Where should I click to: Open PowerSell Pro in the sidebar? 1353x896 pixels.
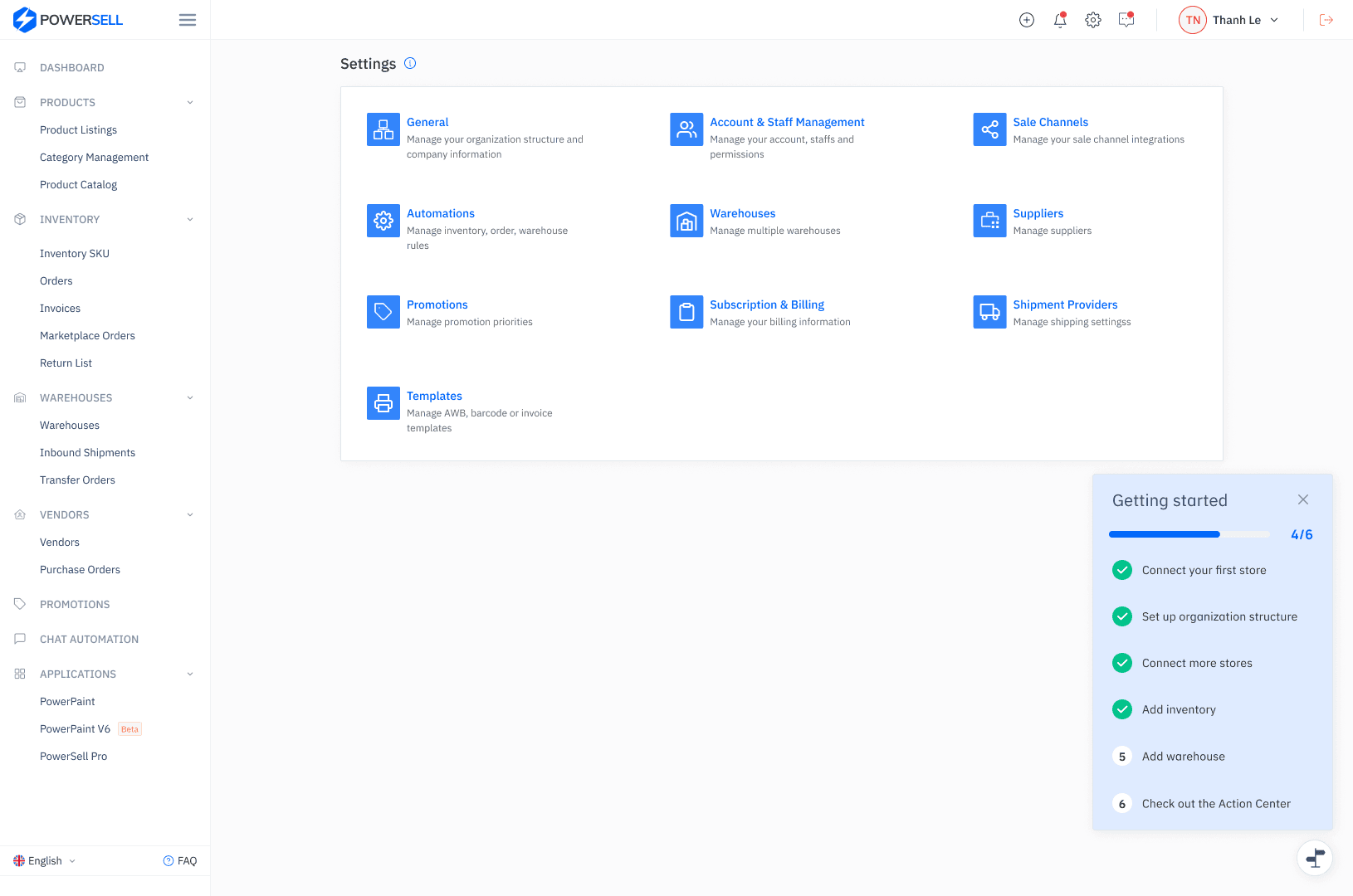point(73,756)
